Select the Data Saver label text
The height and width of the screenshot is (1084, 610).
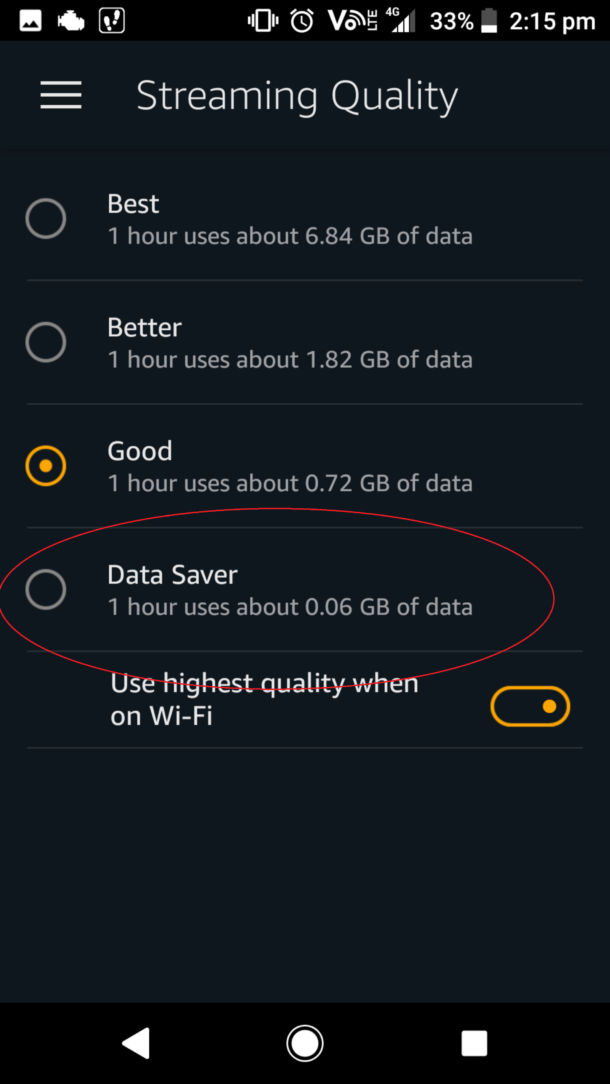[x=172, y=574]
